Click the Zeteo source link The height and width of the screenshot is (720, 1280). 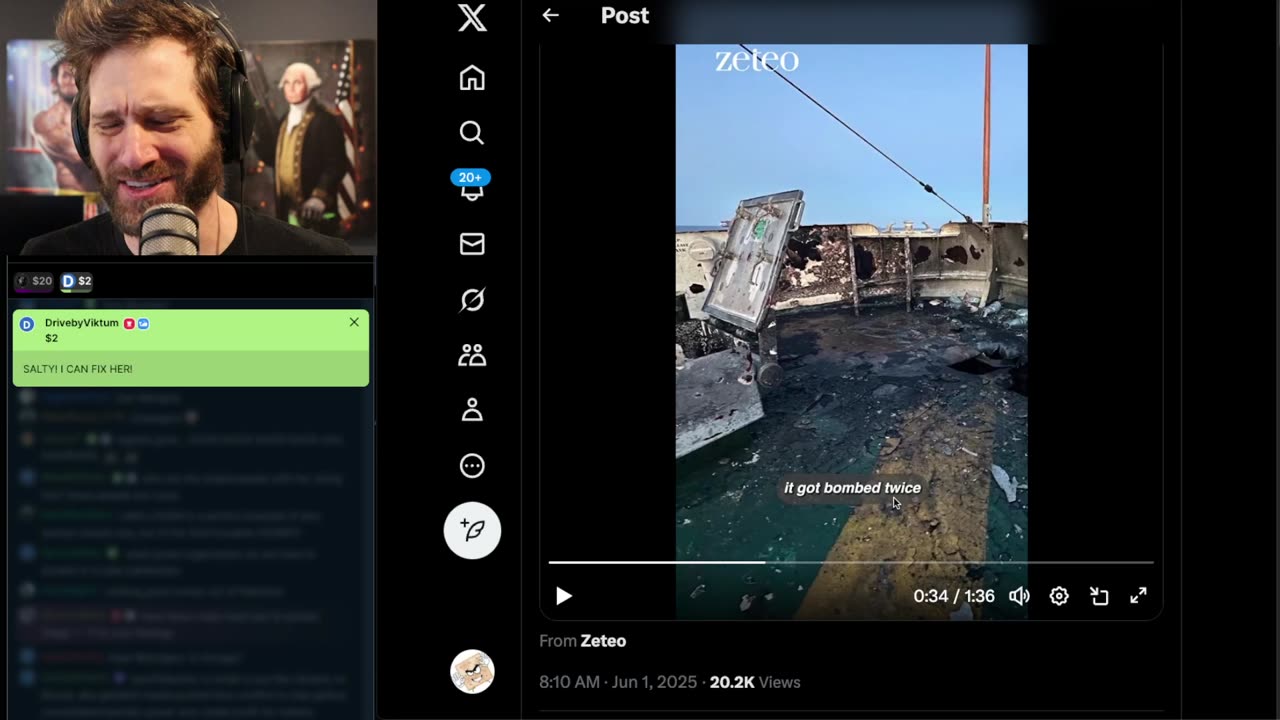coord(603,641)
